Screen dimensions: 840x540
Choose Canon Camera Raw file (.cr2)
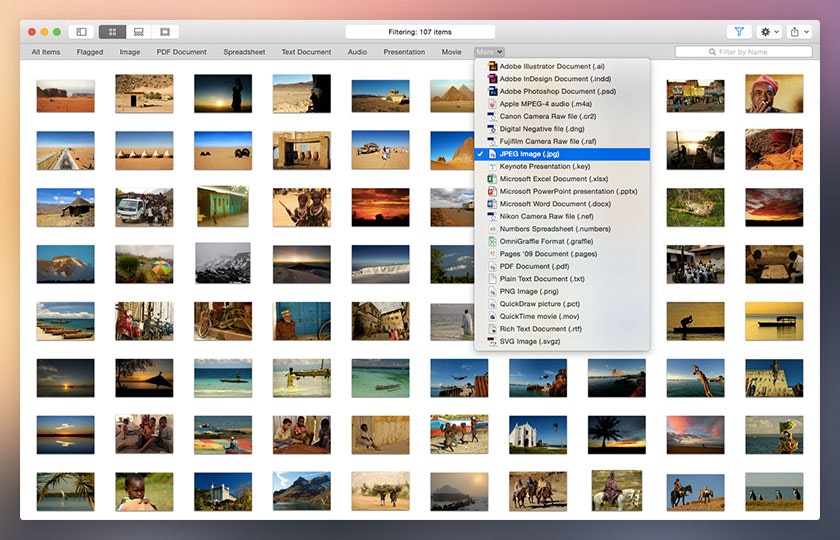562,116
